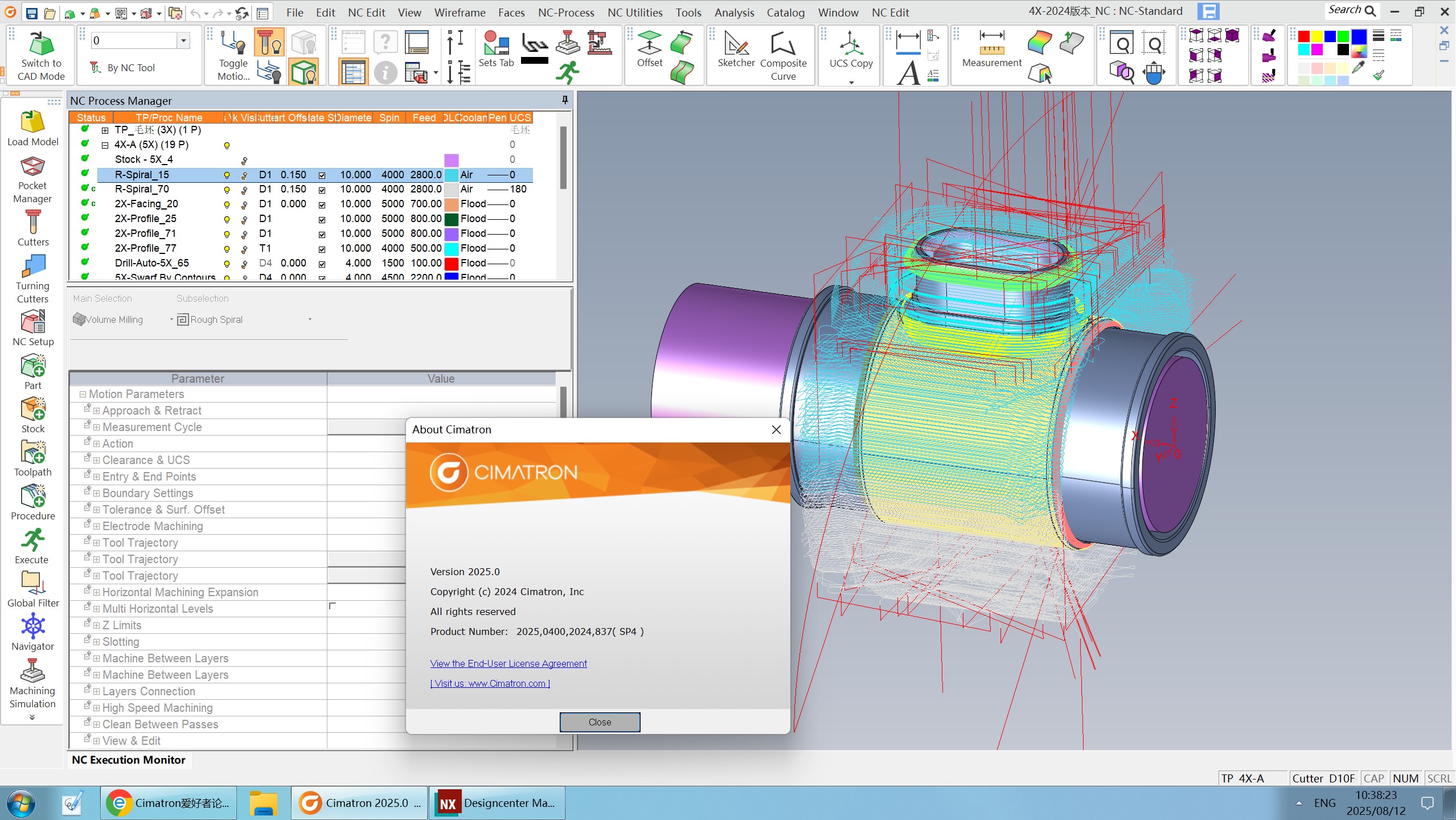Click the Switch to CAD Mode icon

click(41, 56)
